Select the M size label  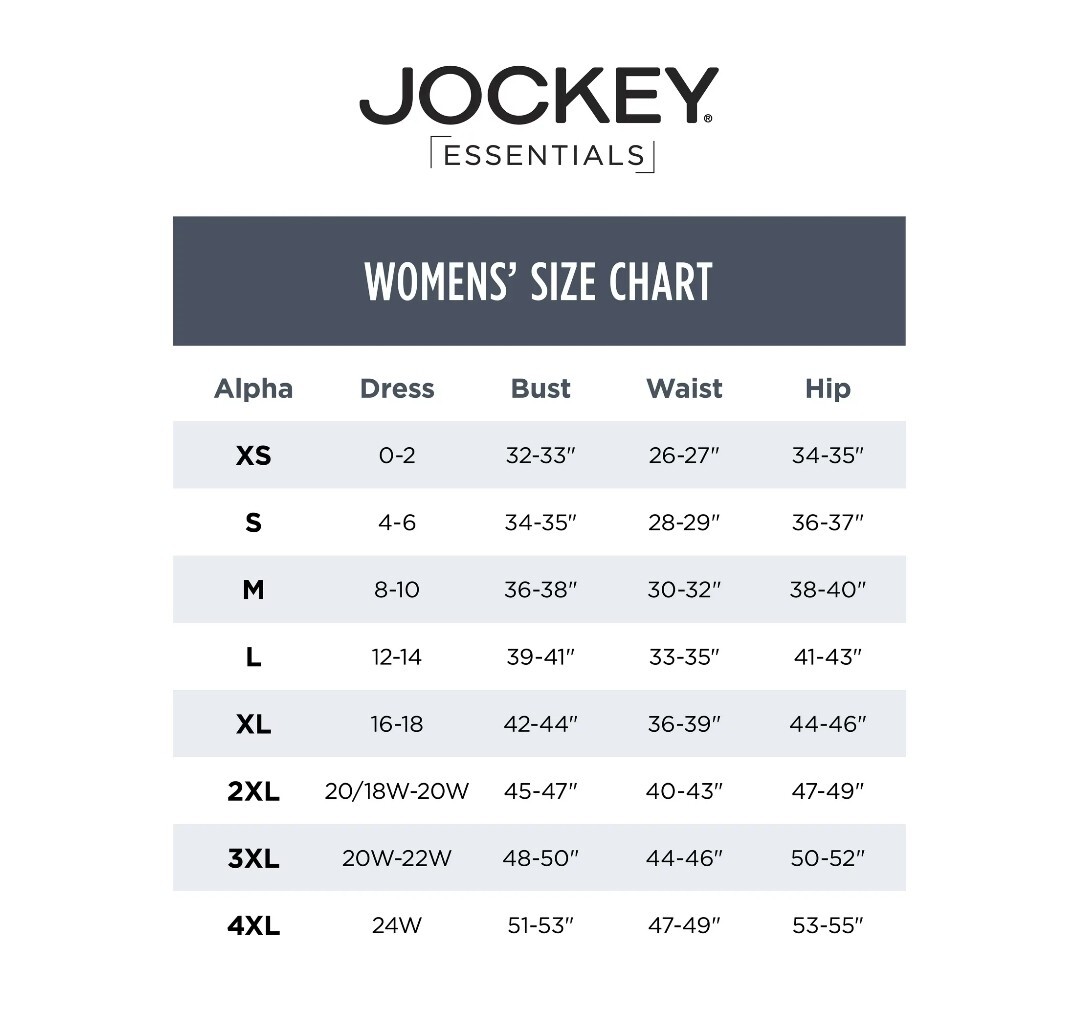coord(253,590)
